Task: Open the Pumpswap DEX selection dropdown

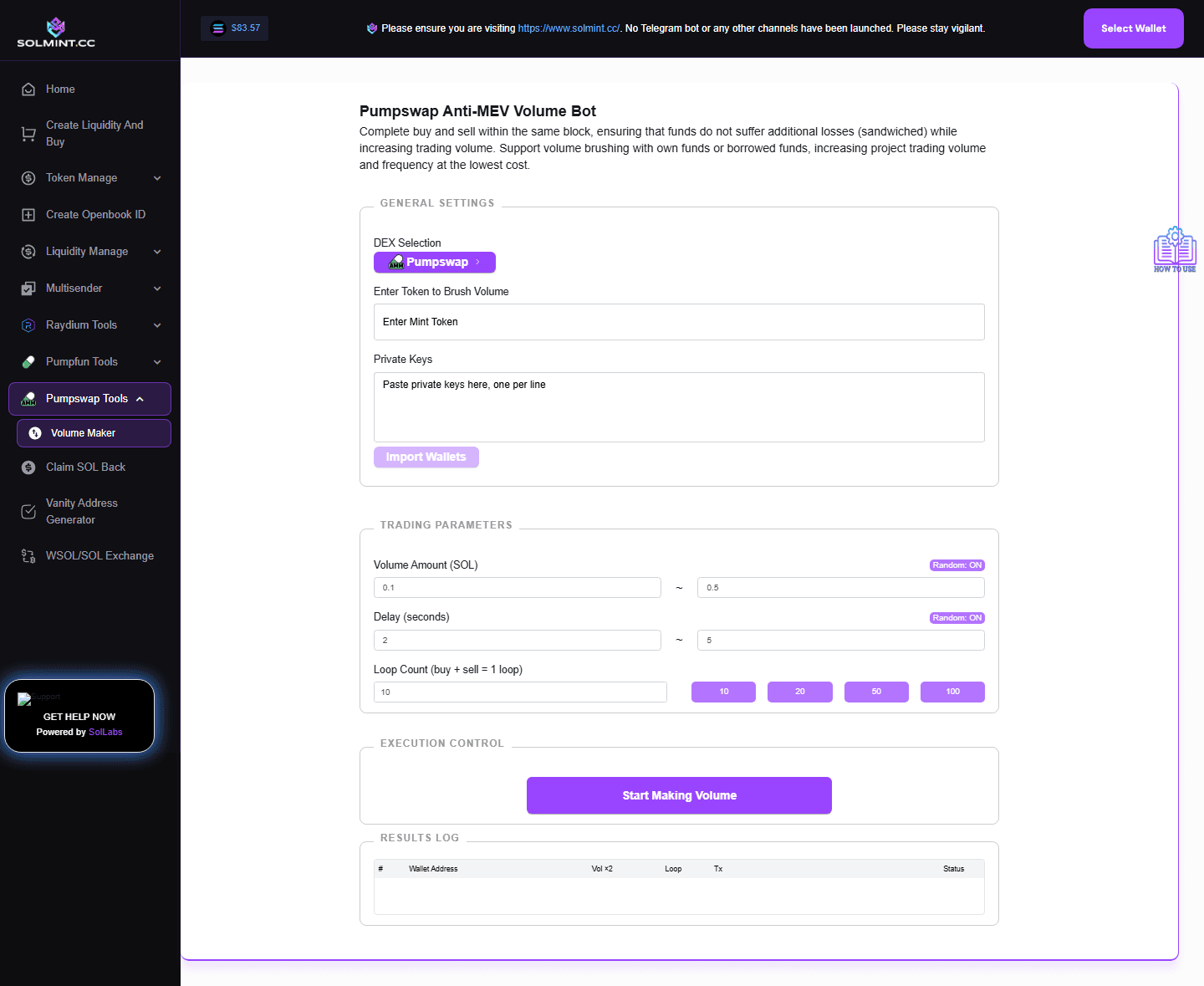Action: [434, 262]
